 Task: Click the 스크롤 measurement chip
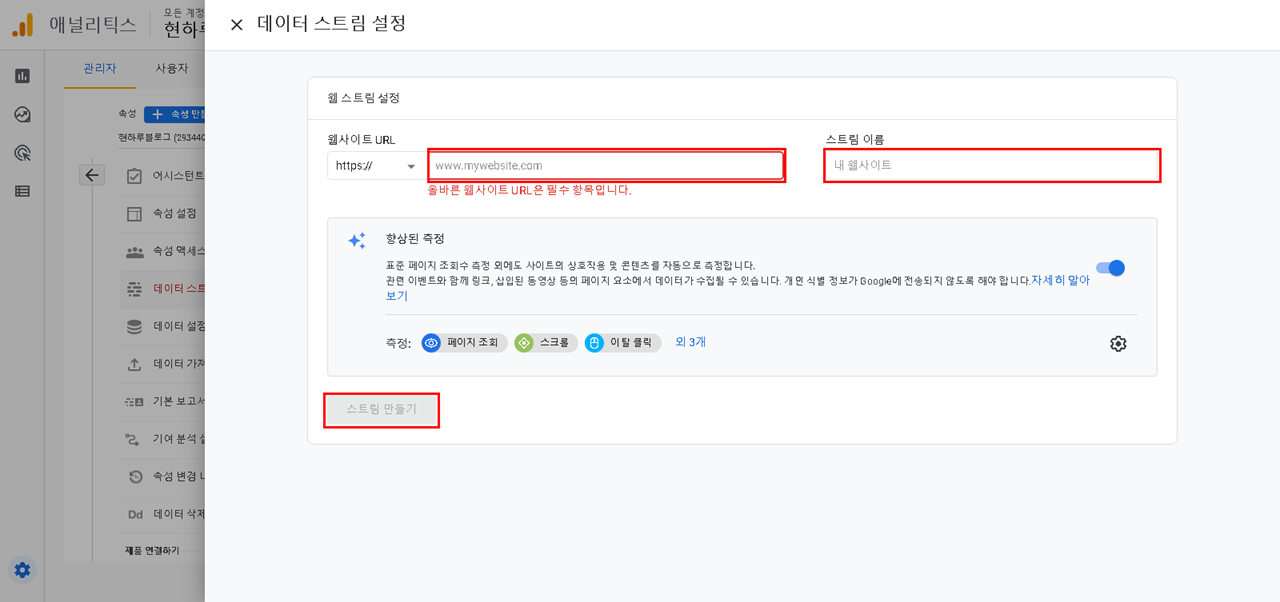click(x=546, y=343)
